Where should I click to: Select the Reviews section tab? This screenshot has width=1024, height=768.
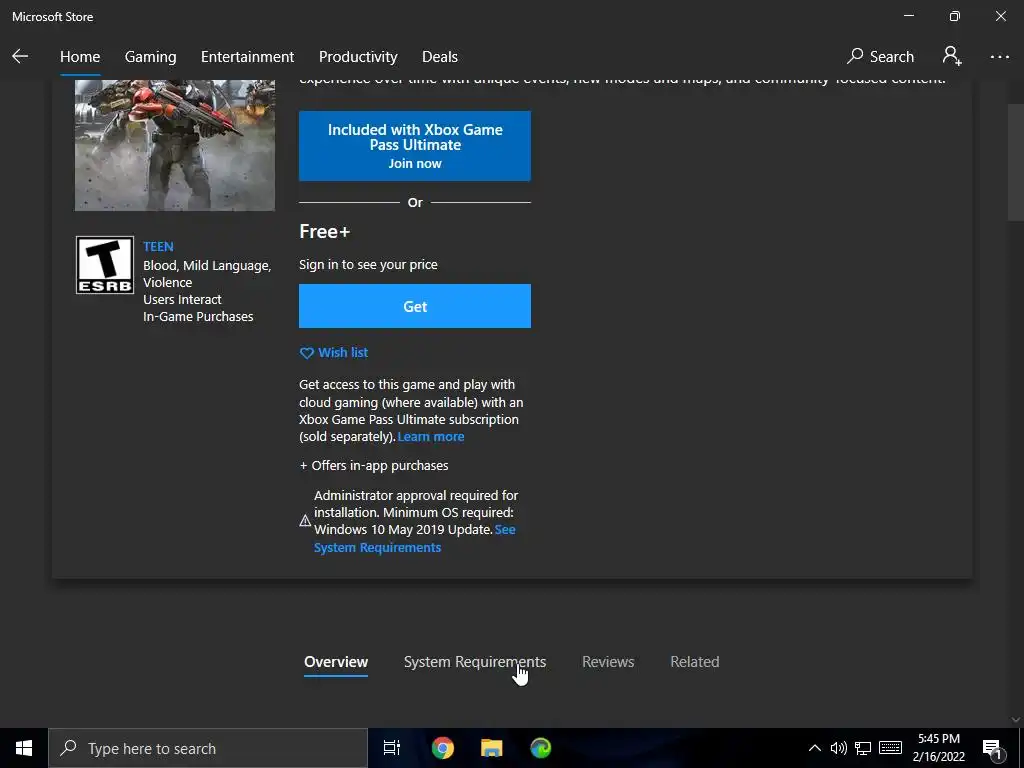point(608,662)
